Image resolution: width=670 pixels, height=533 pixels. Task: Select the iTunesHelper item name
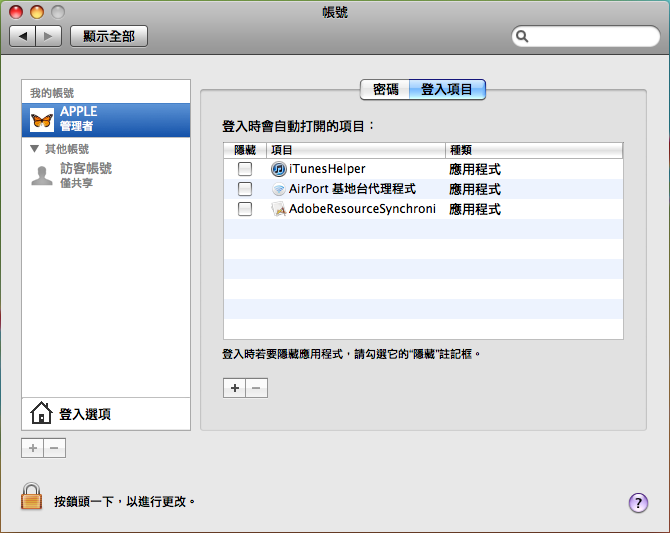click(327, 169)
